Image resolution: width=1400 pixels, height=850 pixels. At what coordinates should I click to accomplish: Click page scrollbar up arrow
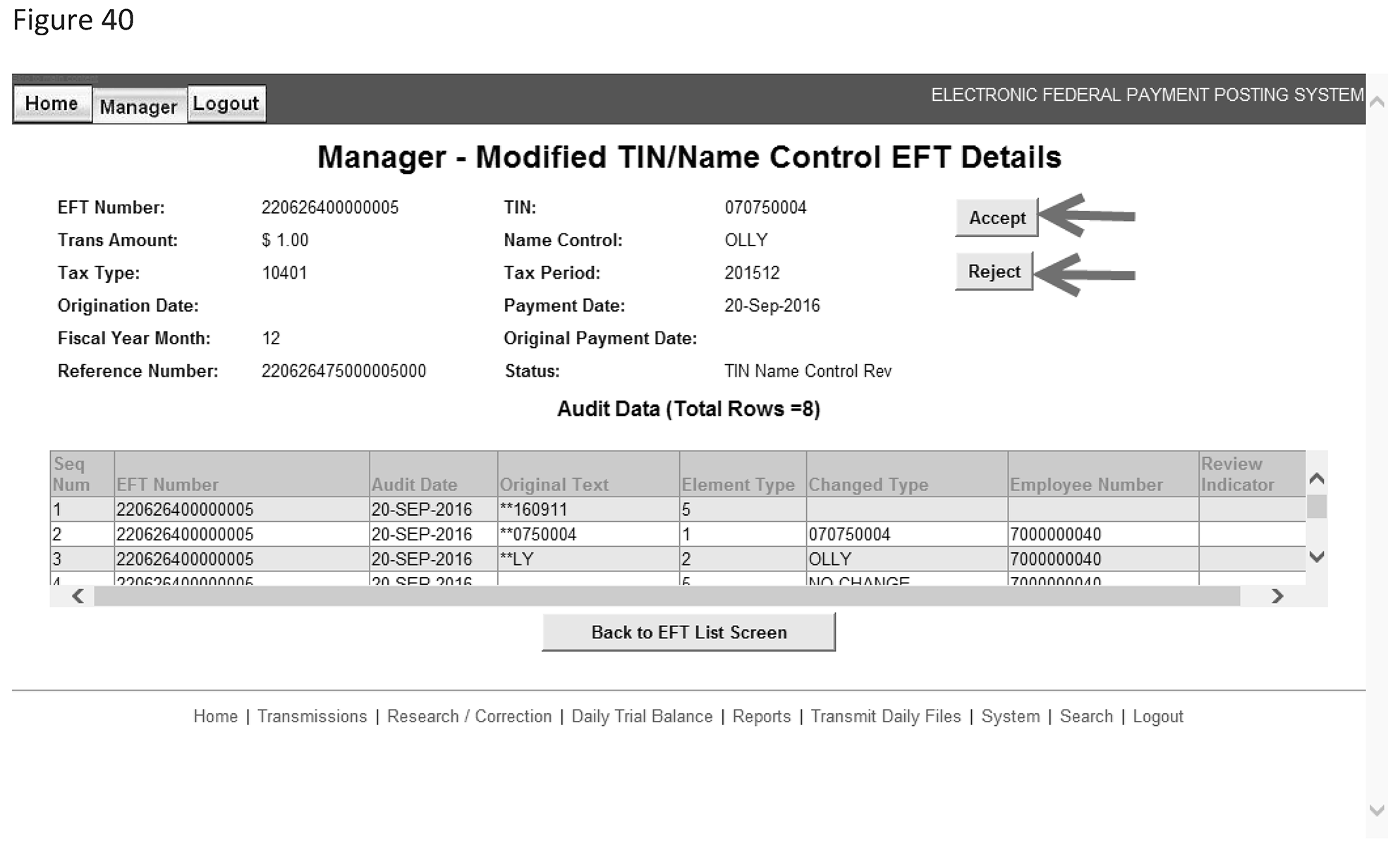[1376, 102]
